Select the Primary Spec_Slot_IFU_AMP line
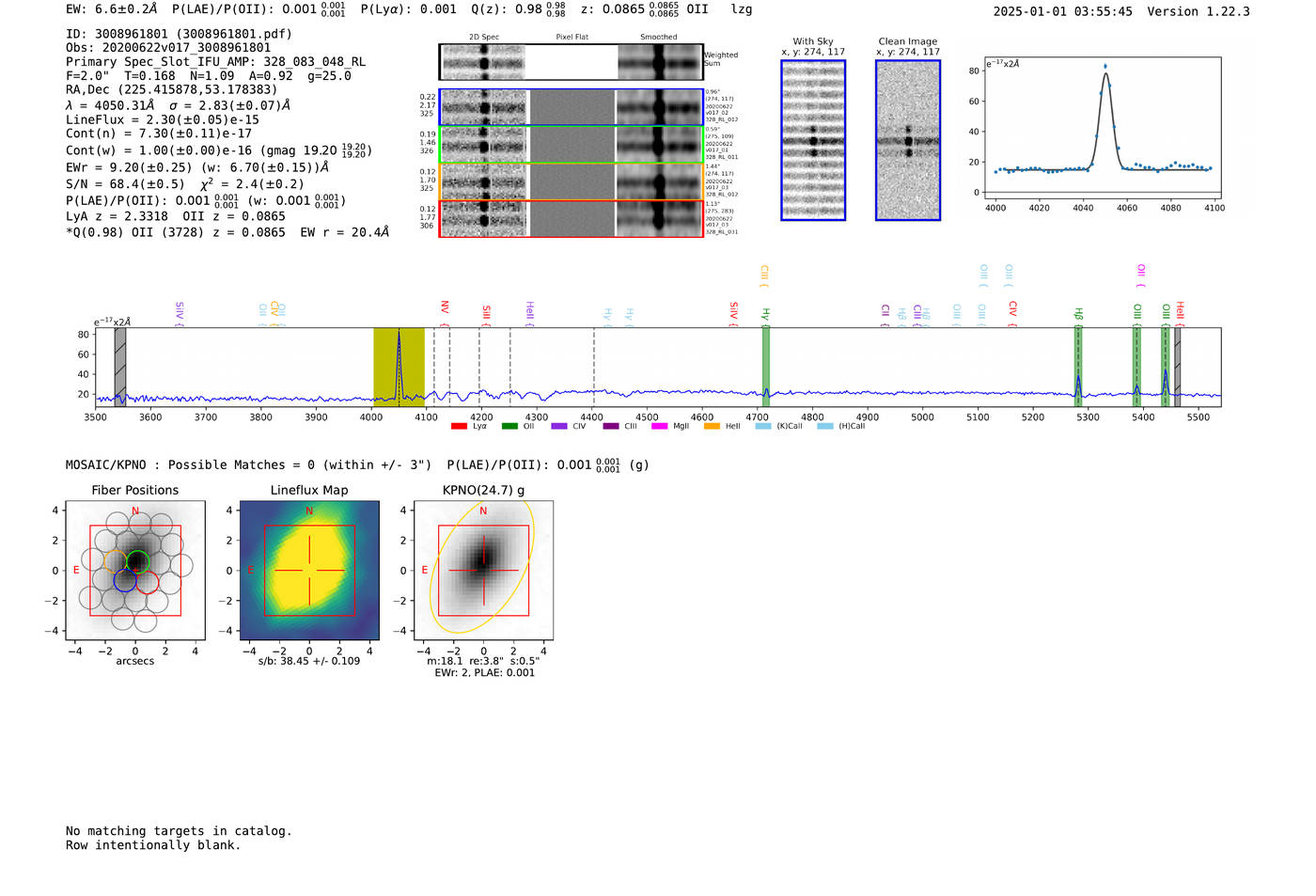The image size is (1316, 896). point(215,62)
